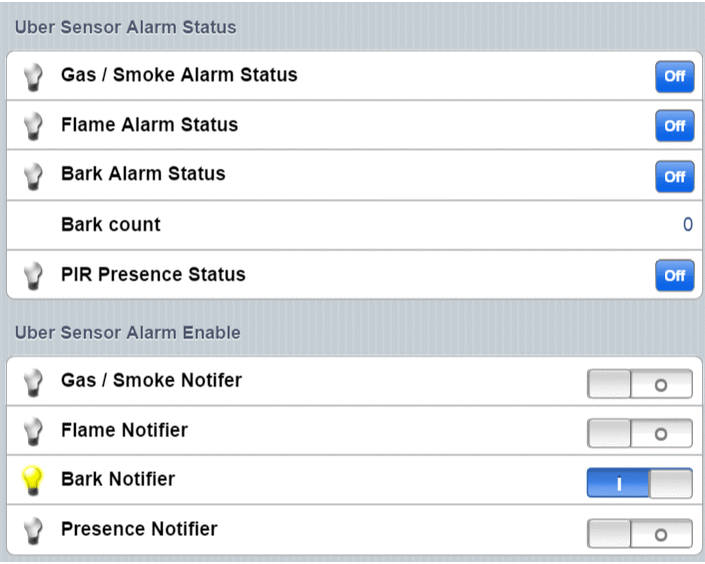Turn on the Flame Notifier switch

tap(640, 434)
